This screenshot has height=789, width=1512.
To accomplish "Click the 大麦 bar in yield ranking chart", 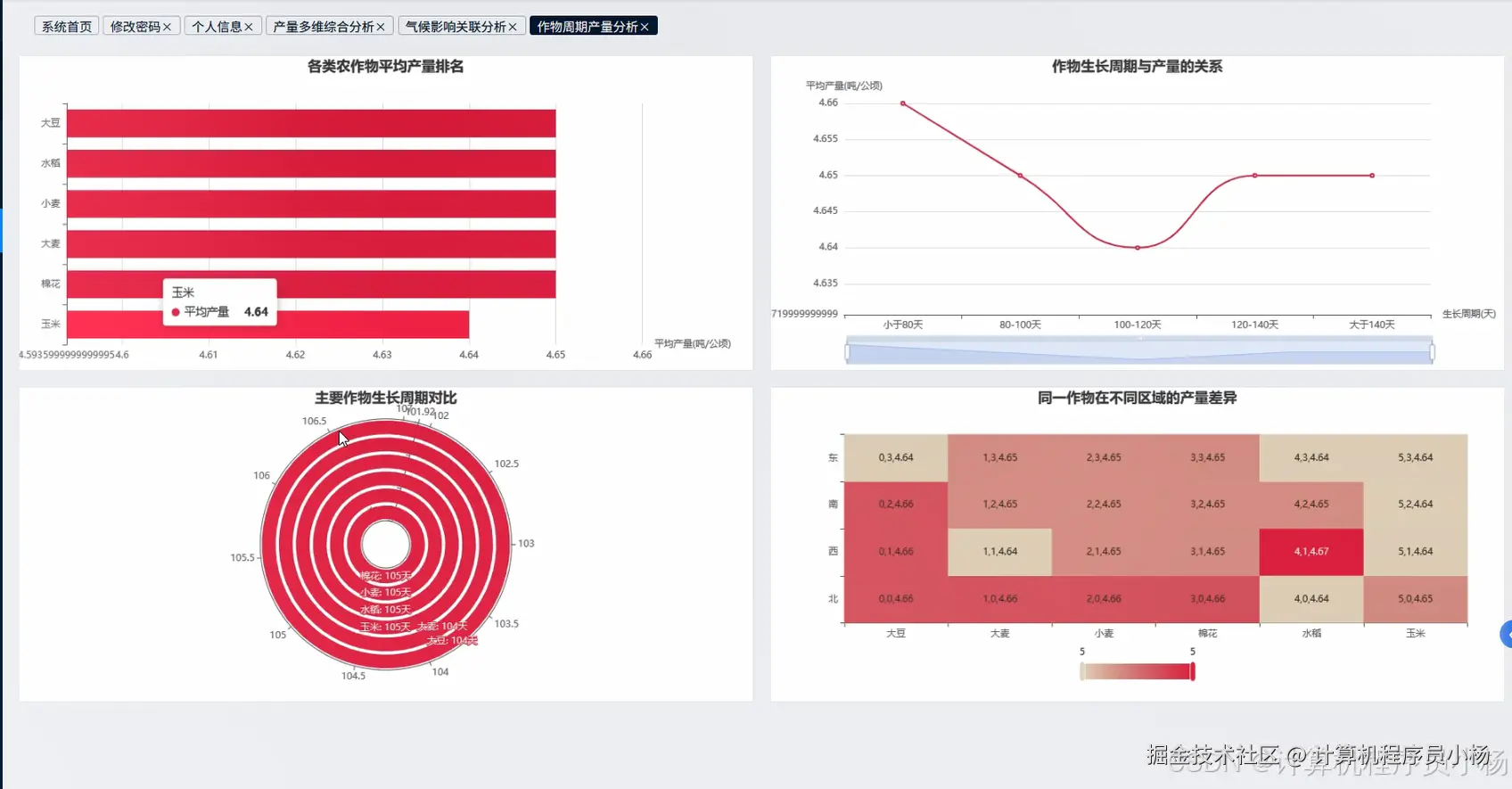I will point(311,243).
